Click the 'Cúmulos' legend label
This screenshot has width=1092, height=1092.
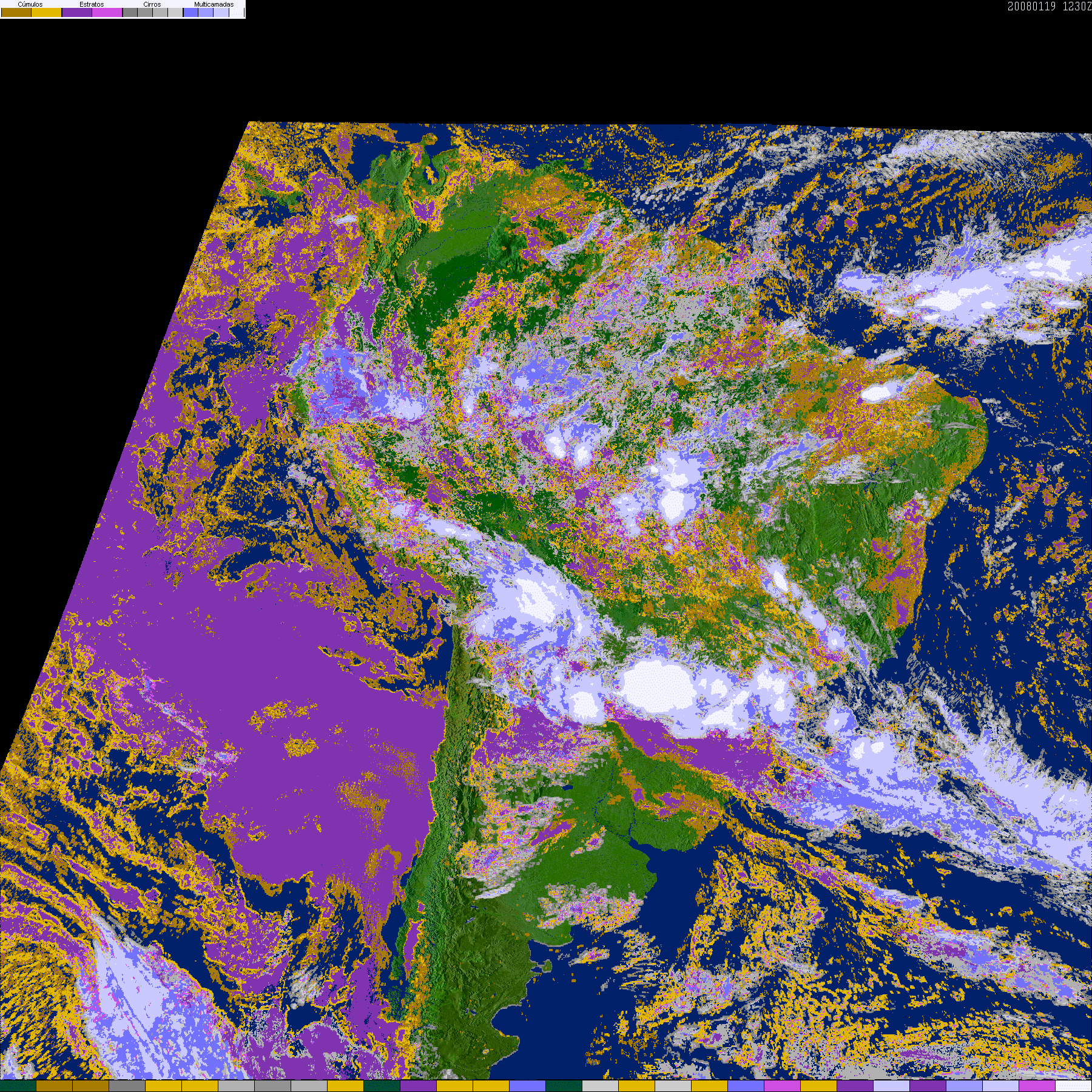(x=30, y=4)
